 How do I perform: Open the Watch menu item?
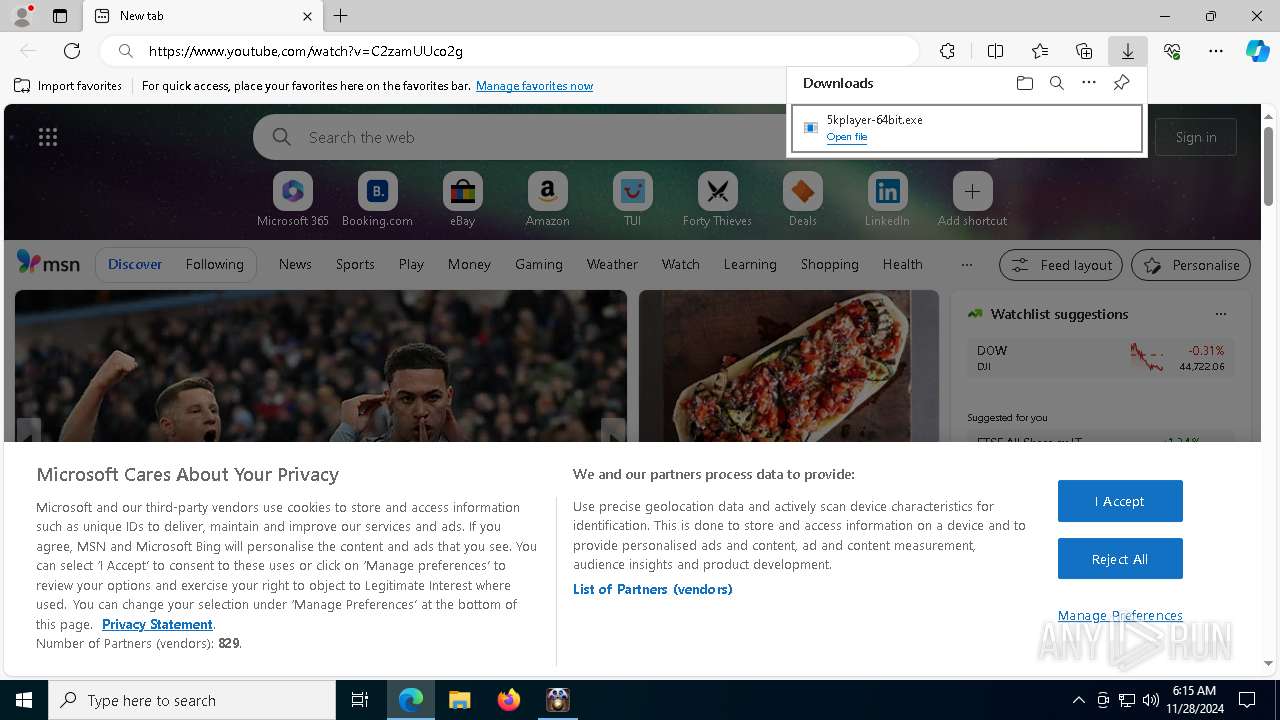pos(681,264)
